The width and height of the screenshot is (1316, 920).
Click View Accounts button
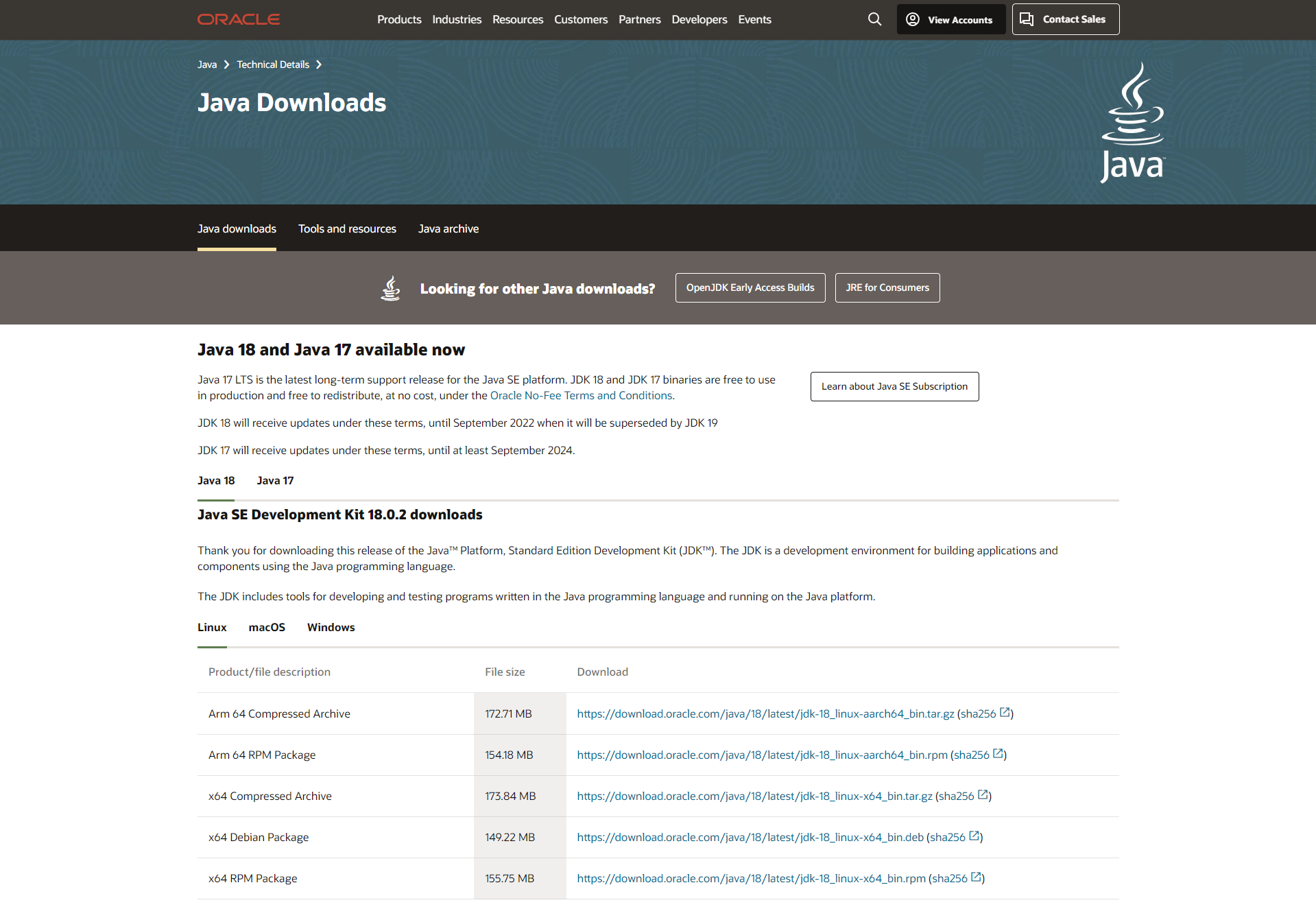tap(950, 19)
